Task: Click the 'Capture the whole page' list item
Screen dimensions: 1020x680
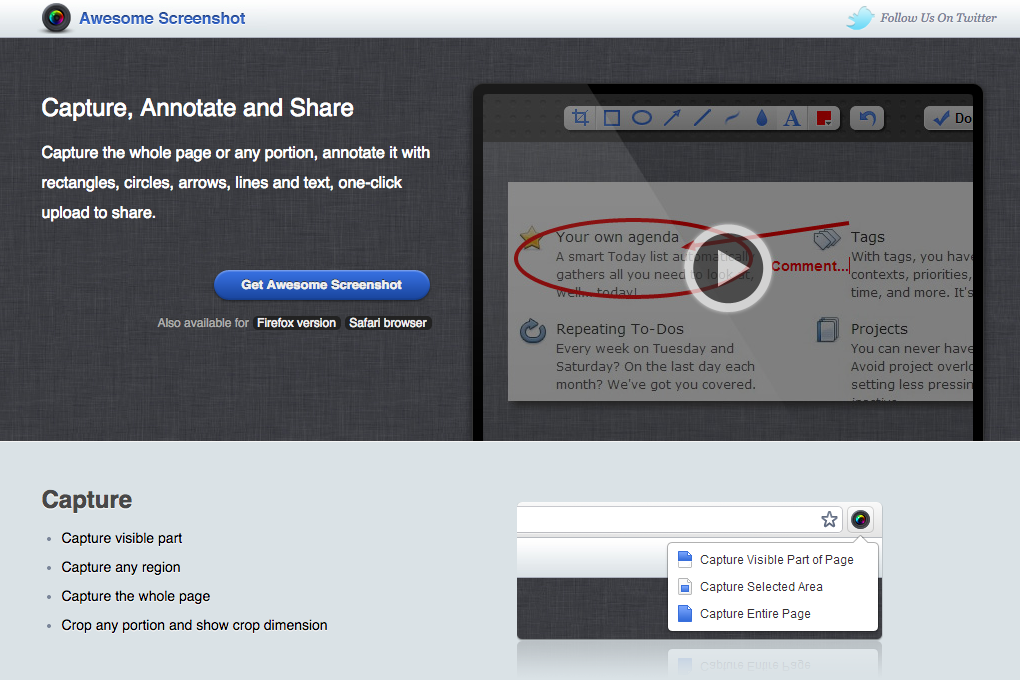Action: click(x=136, y=596)
